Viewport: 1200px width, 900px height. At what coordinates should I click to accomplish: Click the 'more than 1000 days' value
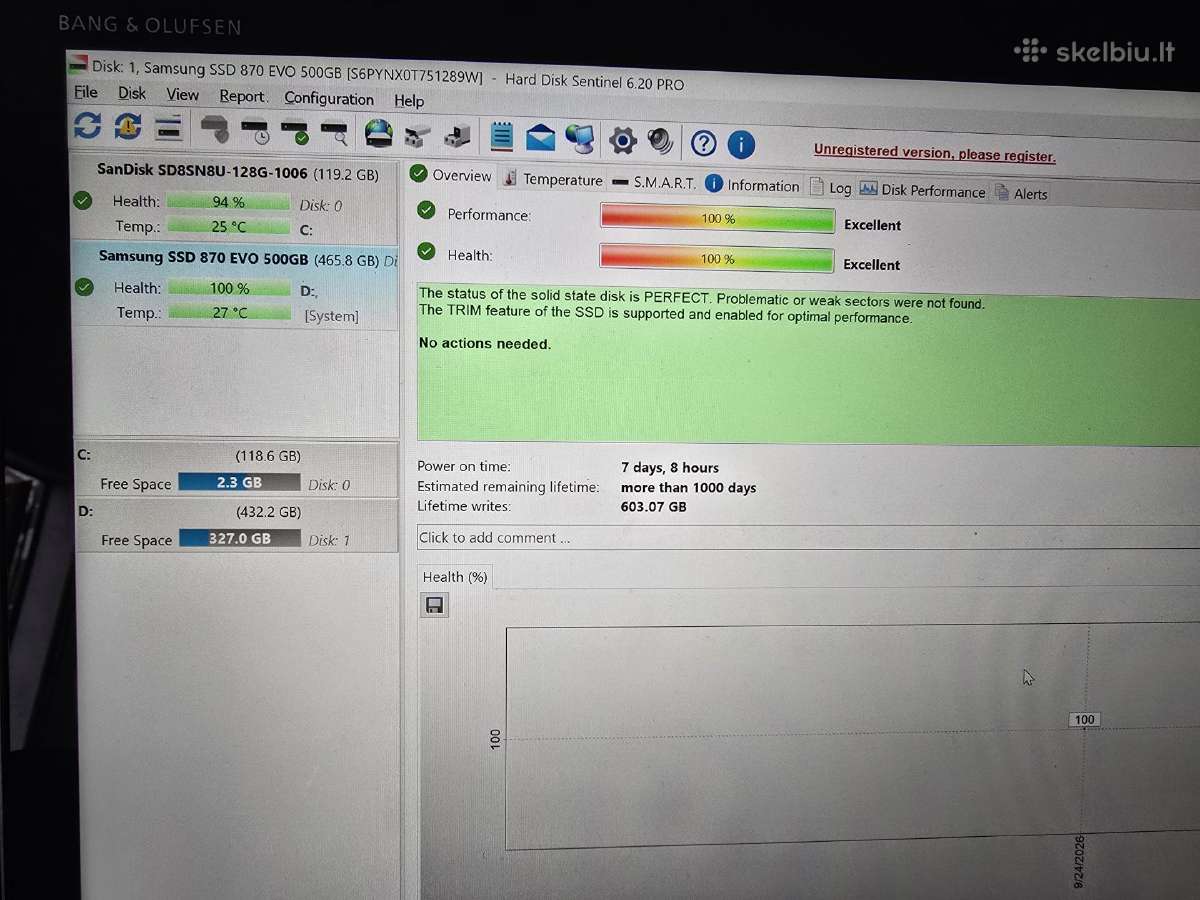pyautogui.click(x=688, y=488)
